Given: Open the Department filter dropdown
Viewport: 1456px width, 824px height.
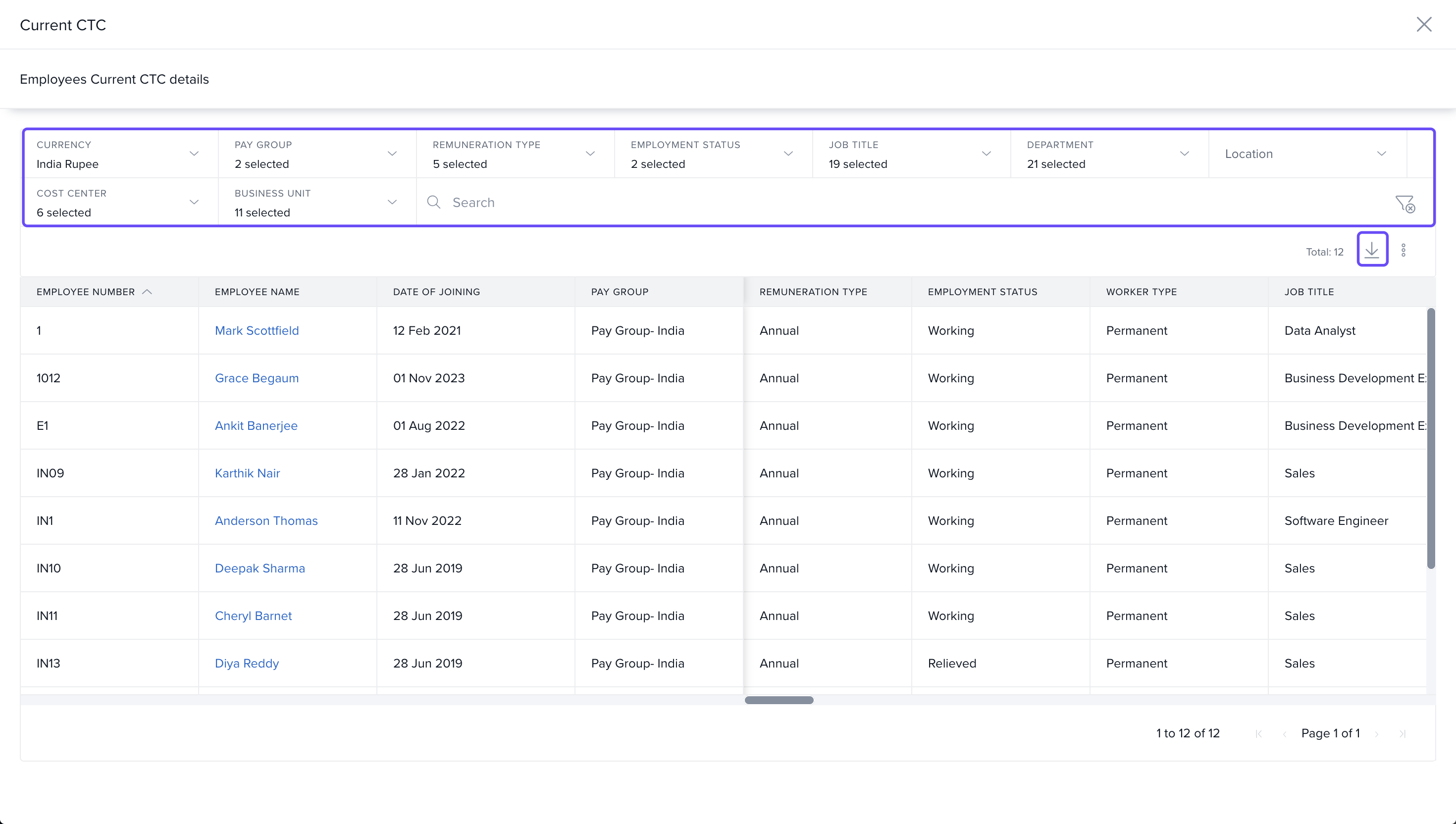Looking at the screenshot, I should click(1184, 154).
